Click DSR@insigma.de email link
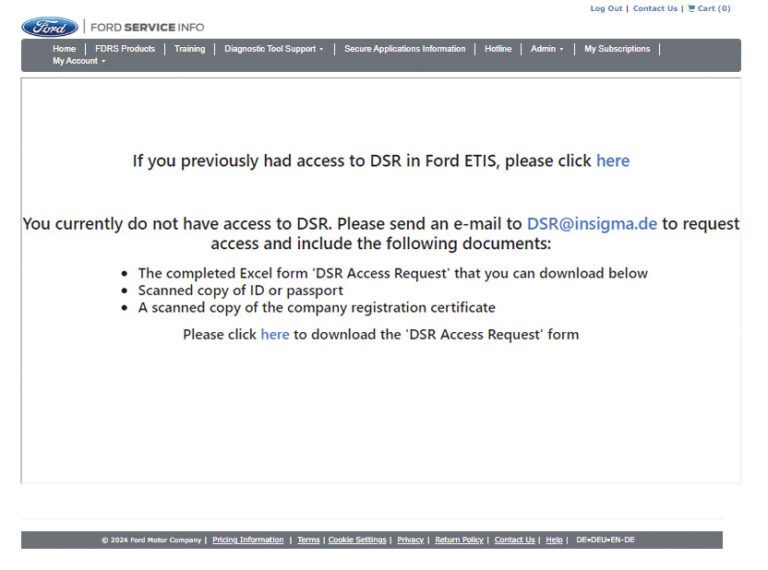 pyautogui.click(x=591, y=224)
